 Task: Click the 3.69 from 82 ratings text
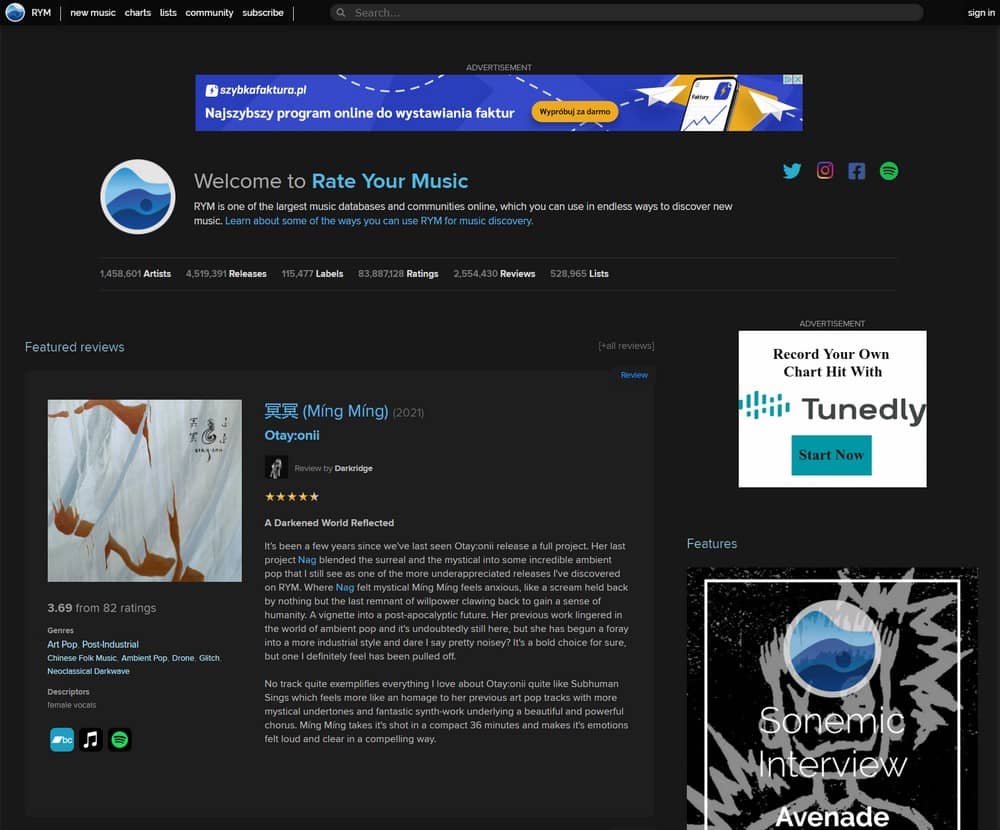tap(101, 608)
